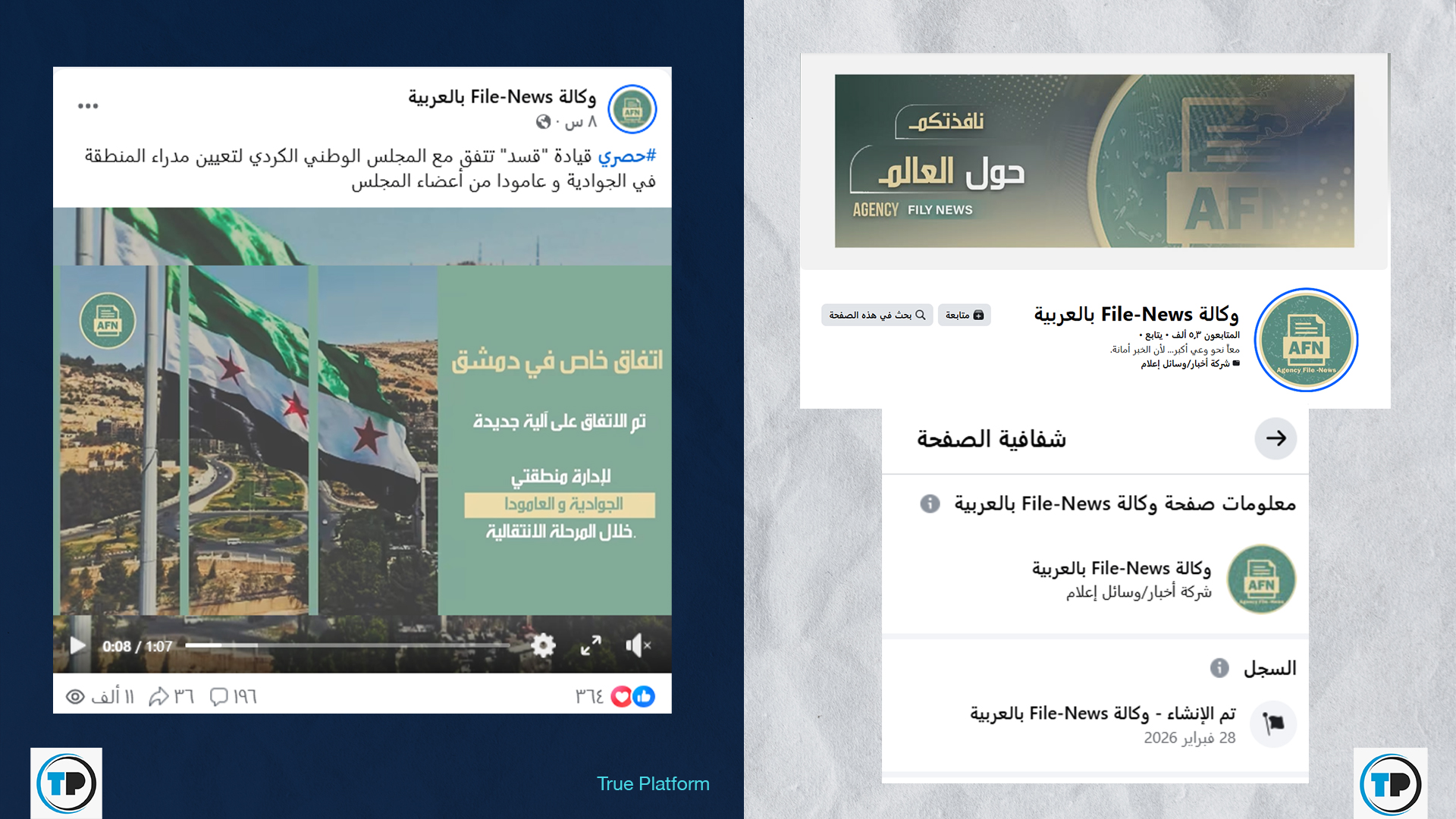Click info icon next to السجل heading
Image resolution: width=1456 pixels, height=819 pixels.
[x=1219, y=668]
